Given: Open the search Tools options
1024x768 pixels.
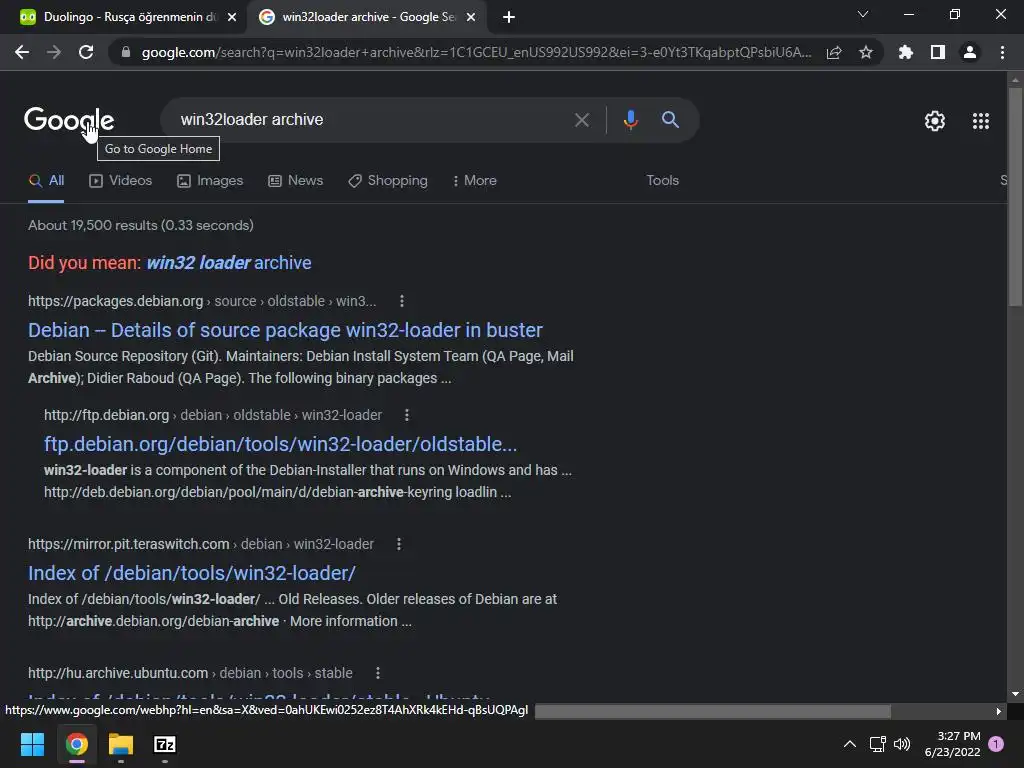Looking at the screenshot, I should click(662, 181).
